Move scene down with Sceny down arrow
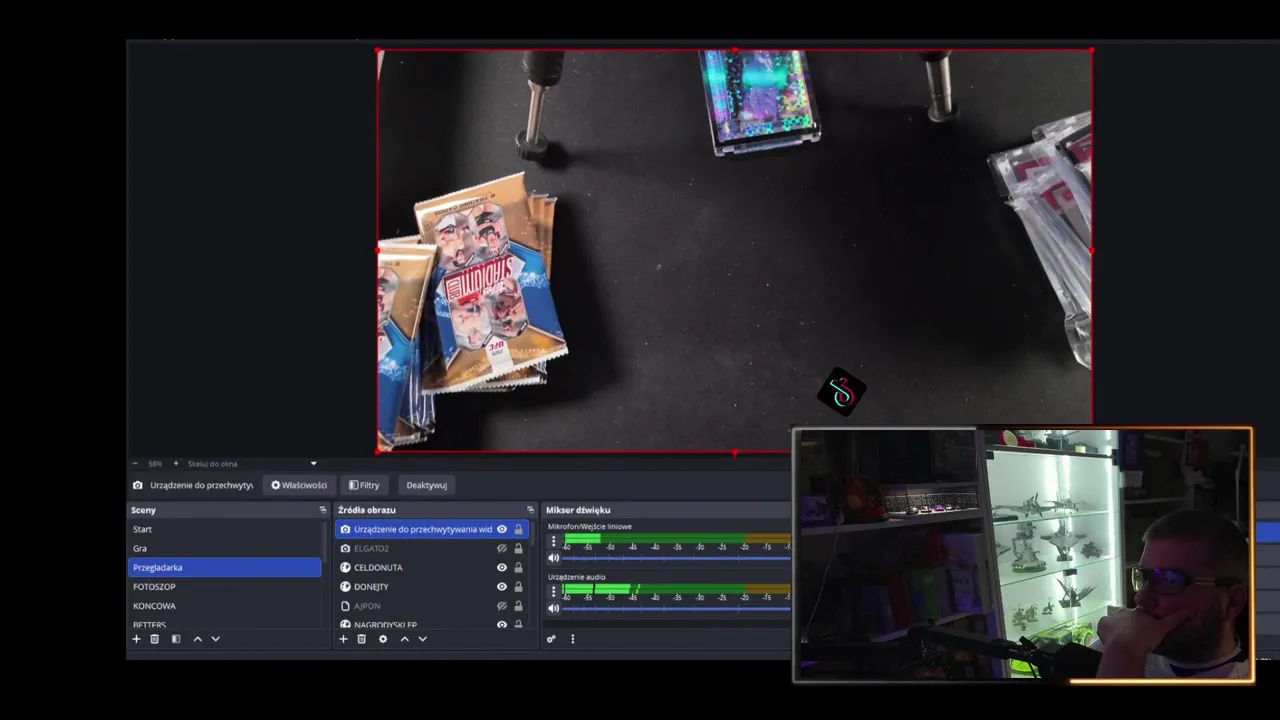The image size is (1280, 720). (215, 639)
